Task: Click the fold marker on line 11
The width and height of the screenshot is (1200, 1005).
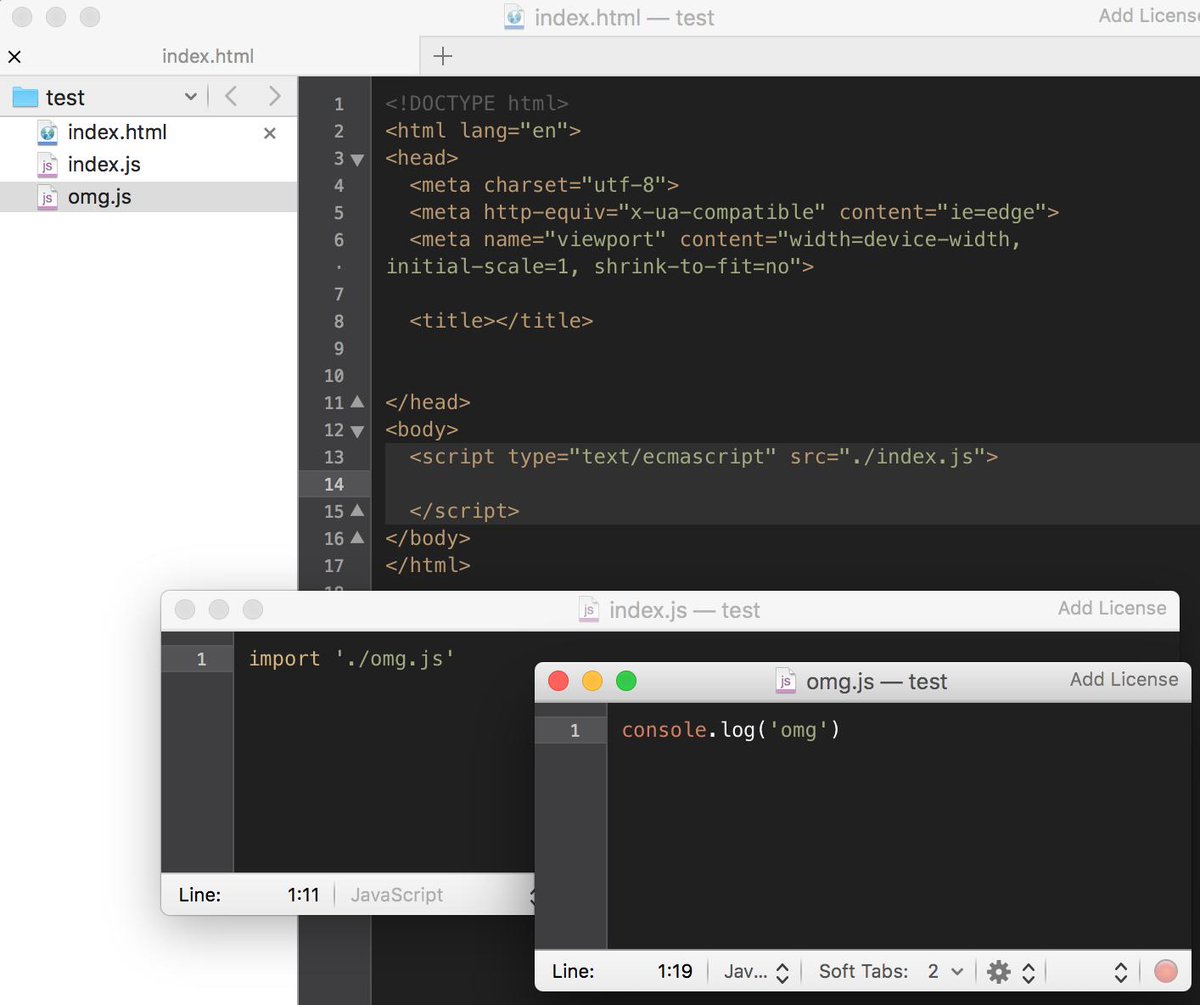Action: pos(359,402)
